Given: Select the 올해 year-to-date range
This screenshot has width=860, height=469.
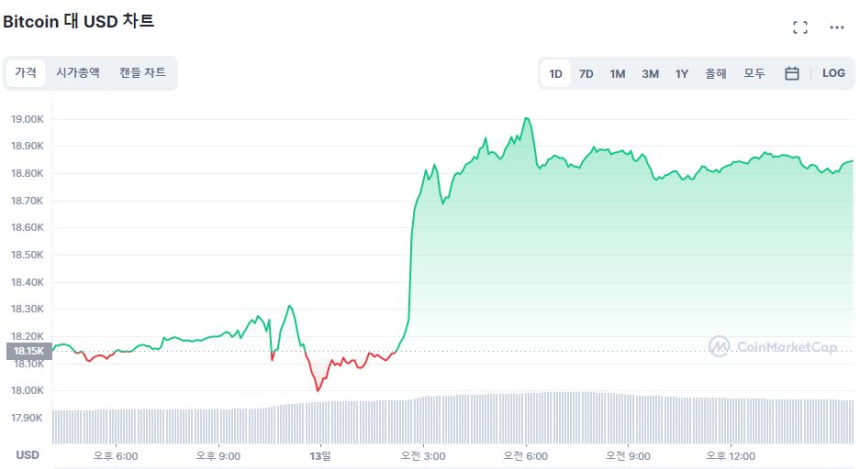Looking at the screenshot, I should tap(716, 73).
